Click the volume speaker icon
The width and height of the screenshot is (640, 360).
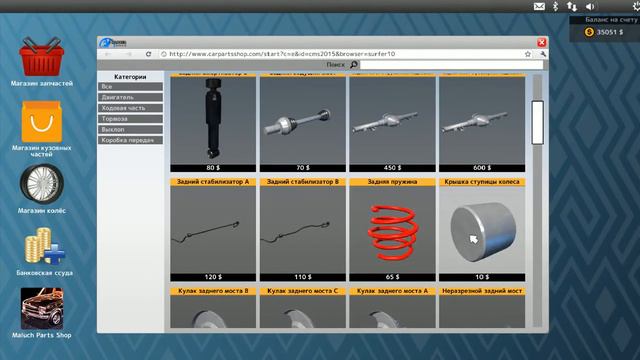coord(590,6)
